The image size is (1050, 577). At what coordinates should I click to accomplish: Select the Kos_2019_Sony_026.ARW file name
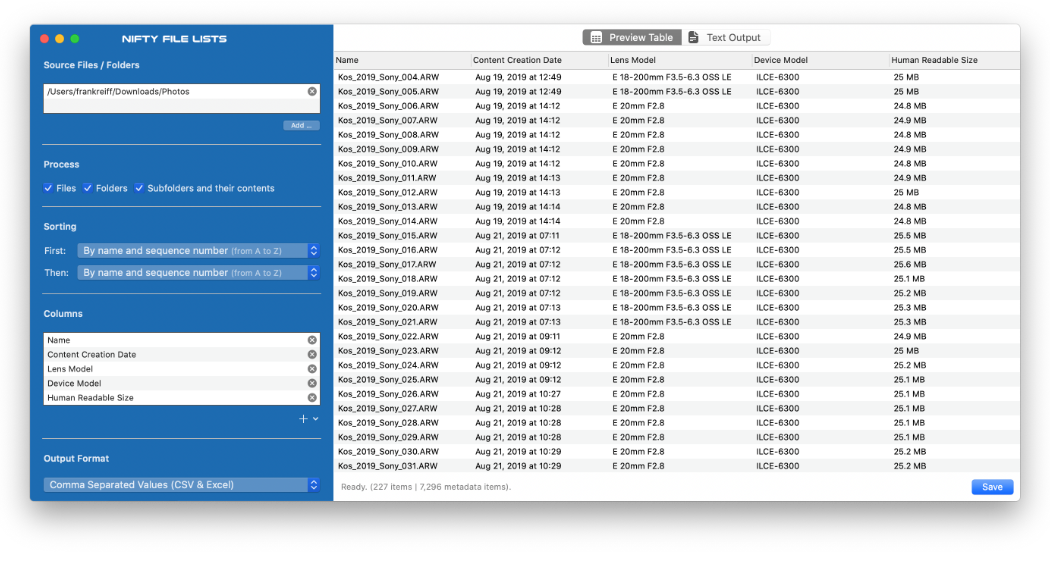pyautogui.click(x=388, y=394)
